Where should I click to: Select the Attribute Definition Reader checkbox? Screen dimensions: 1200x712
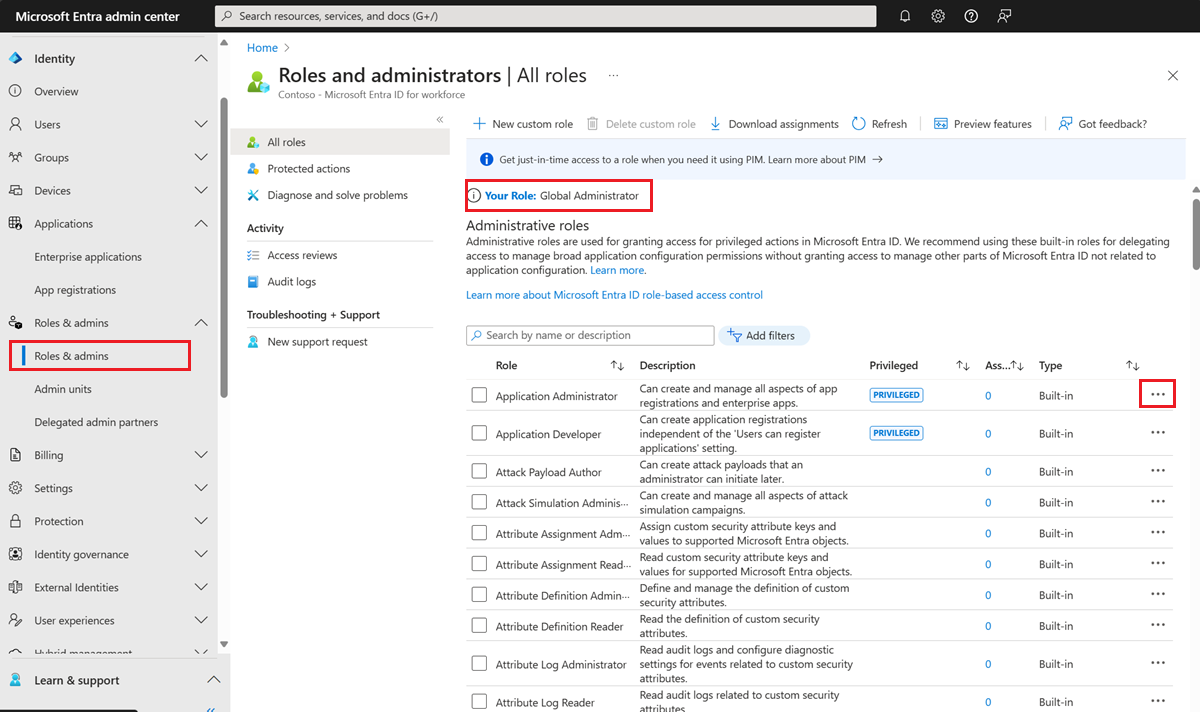(479, 626)
